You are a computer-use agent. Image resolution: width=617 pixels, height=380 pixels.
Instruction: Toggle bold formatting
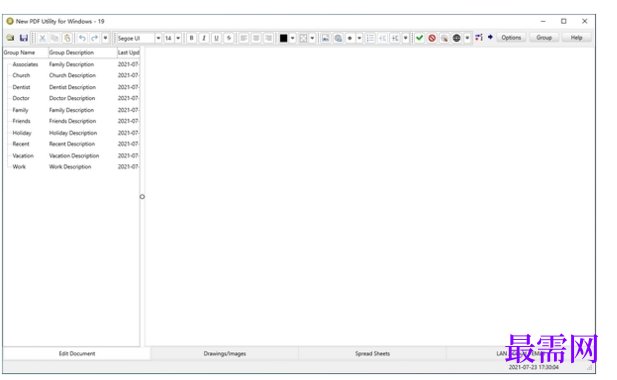point(191,38)
